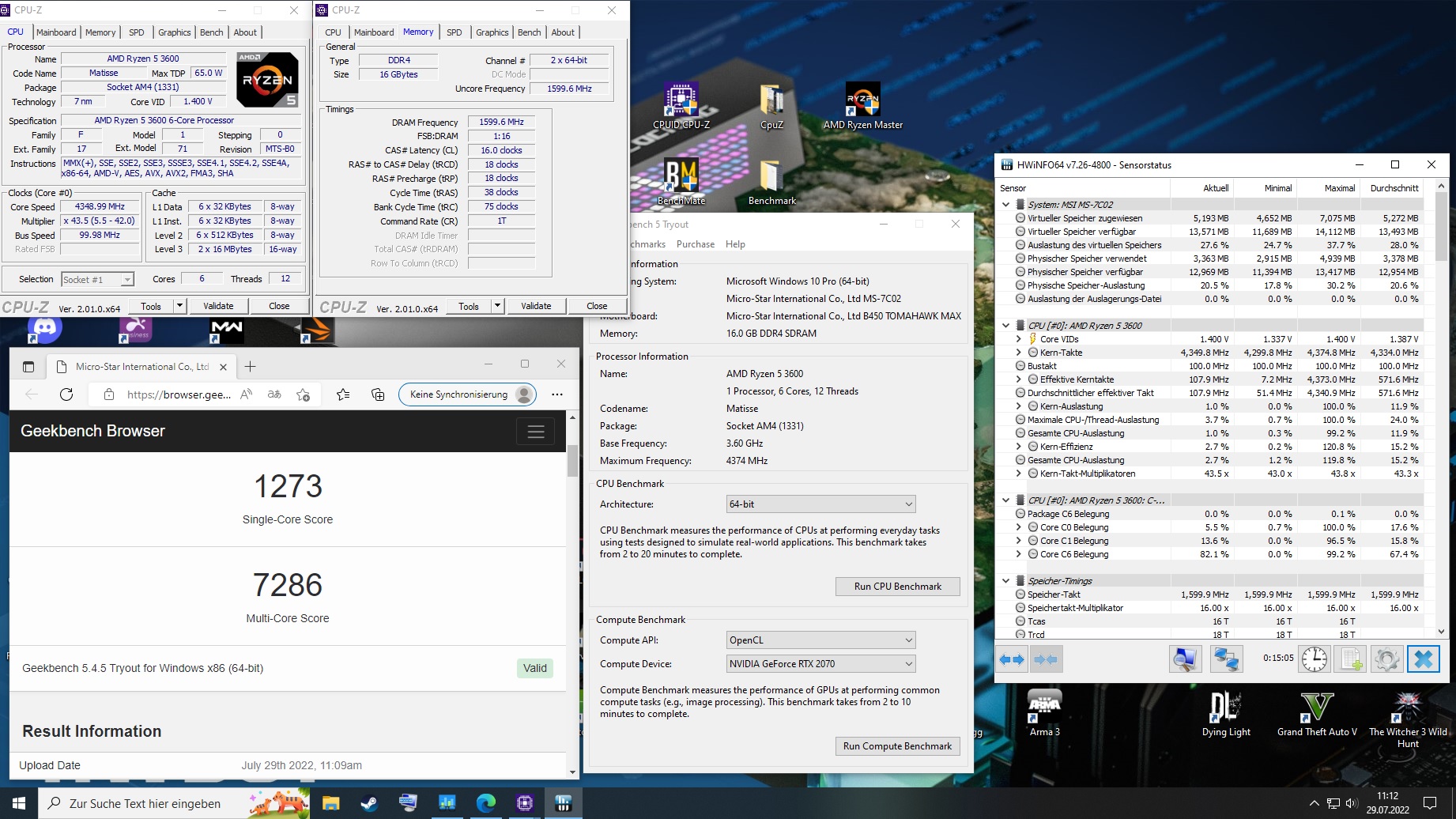This screenshot has height=819, width=1456.
Task: Open Edge settings three-dots menu
Action: 557,394
